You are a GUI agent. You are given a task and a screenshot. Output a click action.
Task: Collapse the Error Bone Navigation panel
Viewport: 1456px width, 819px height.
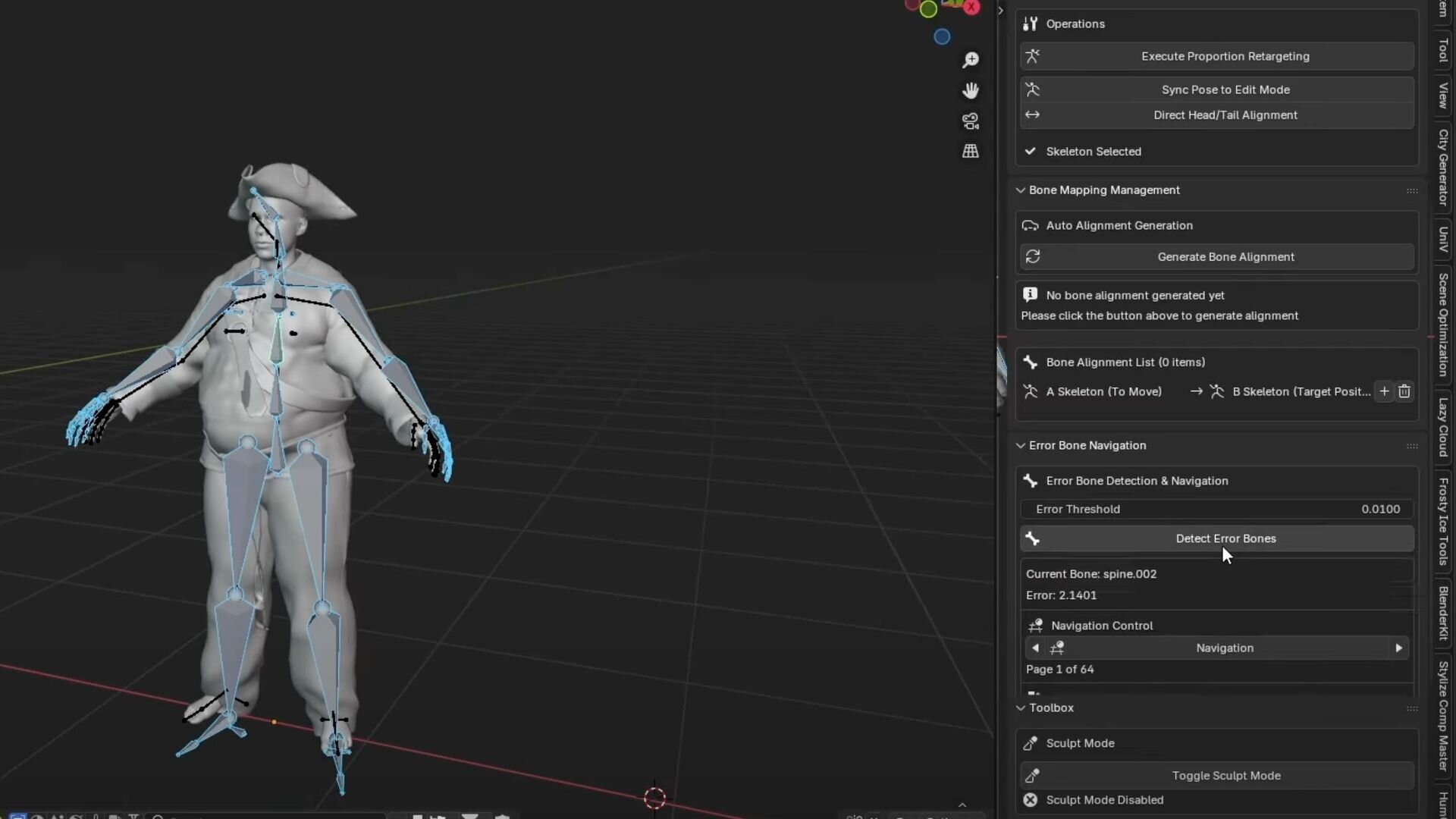(1021, 446)
